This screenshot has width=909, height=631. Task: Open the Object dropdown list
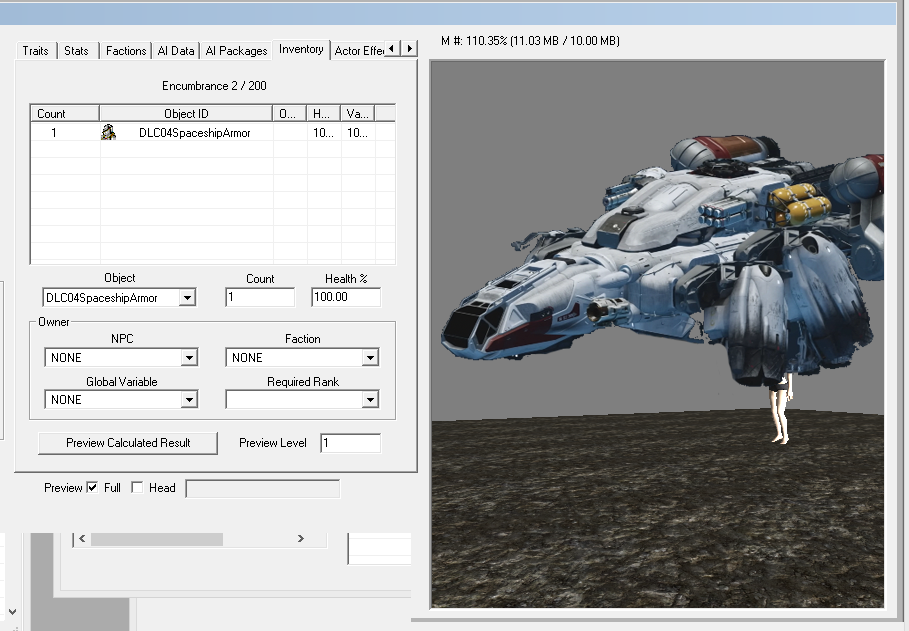pyautogui.click(x=187, y=298)
